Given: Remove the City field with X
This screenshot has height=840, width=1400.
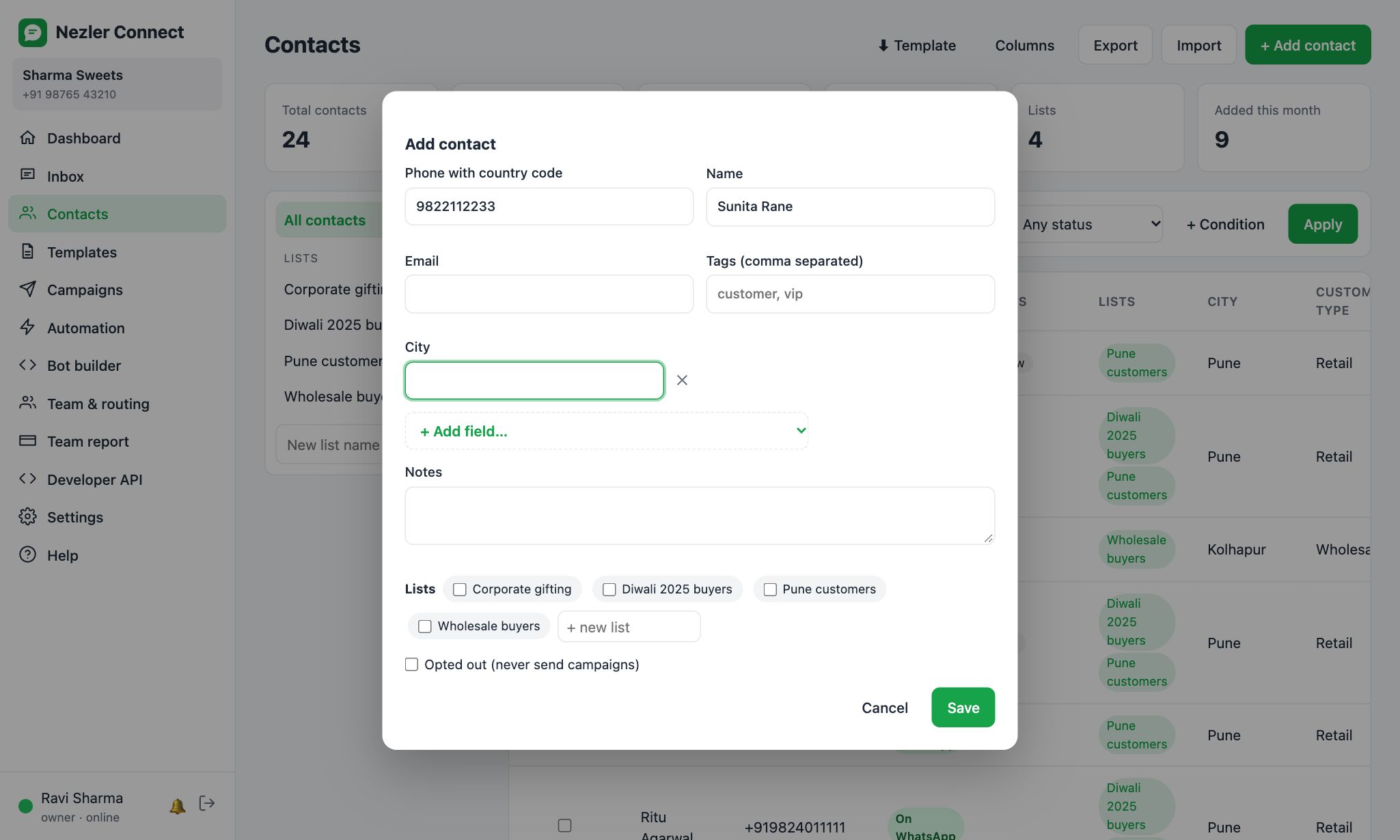Looking at the screenshot, I should point(682,380).
